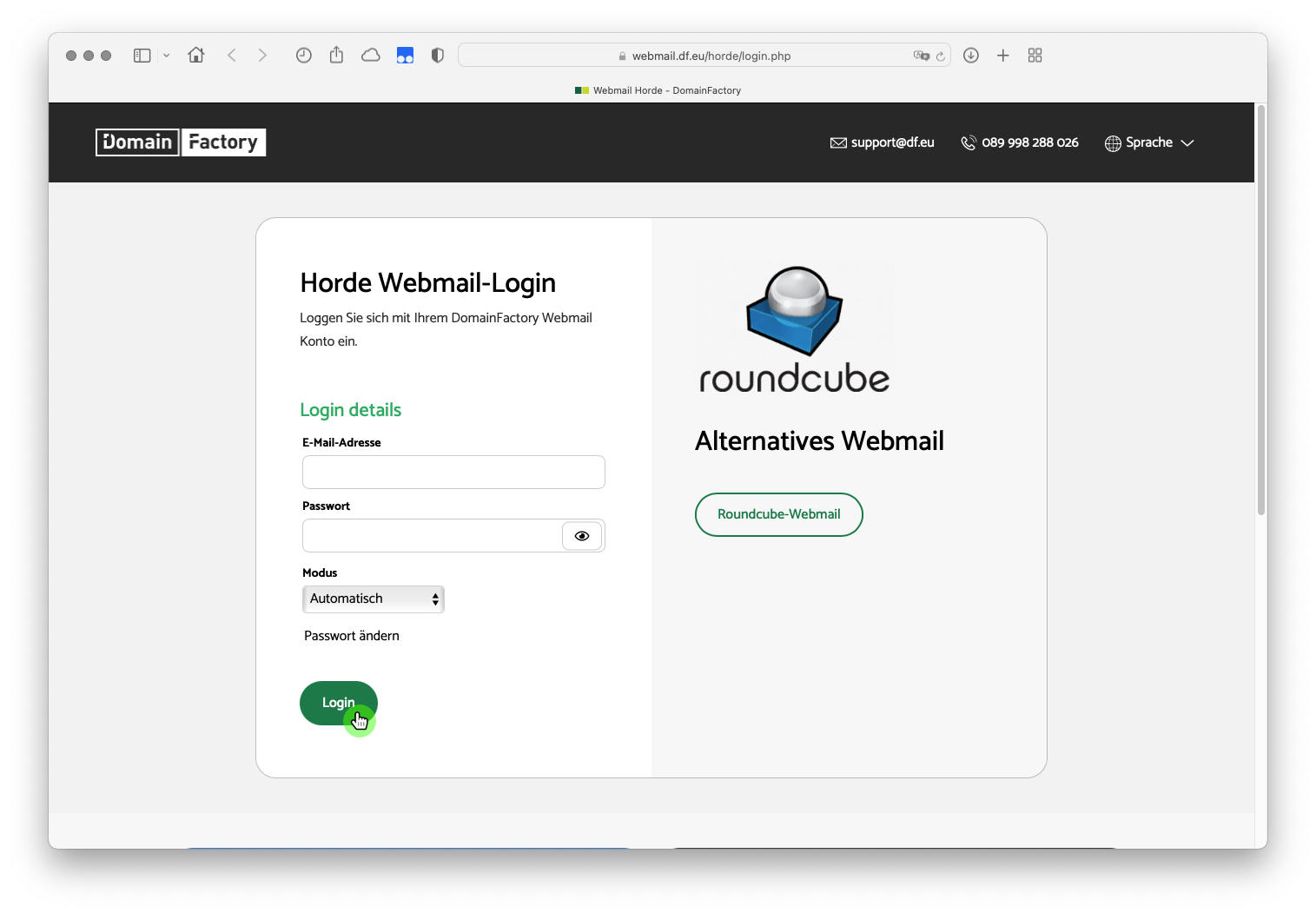This screenshot has width=1316, height=913.
Task: Open the DomainFactory logo link
Action: click(x=181, y=142)
